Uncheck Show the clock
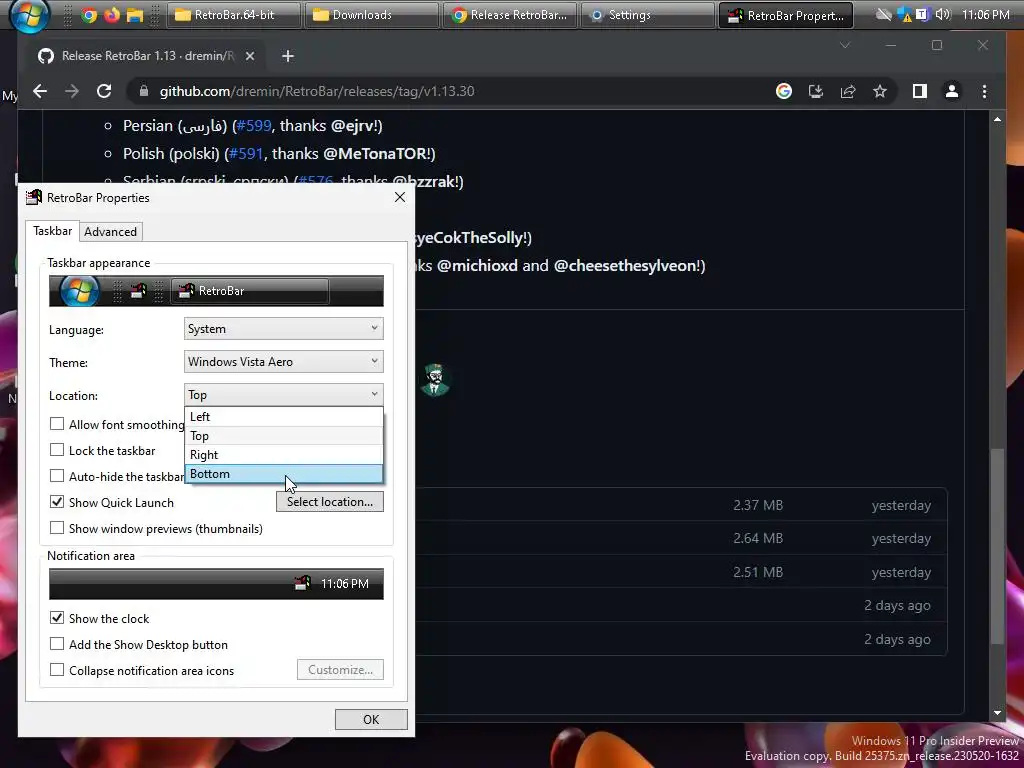Viewport: 1024px width, 768px height. [x=57, y=618]
